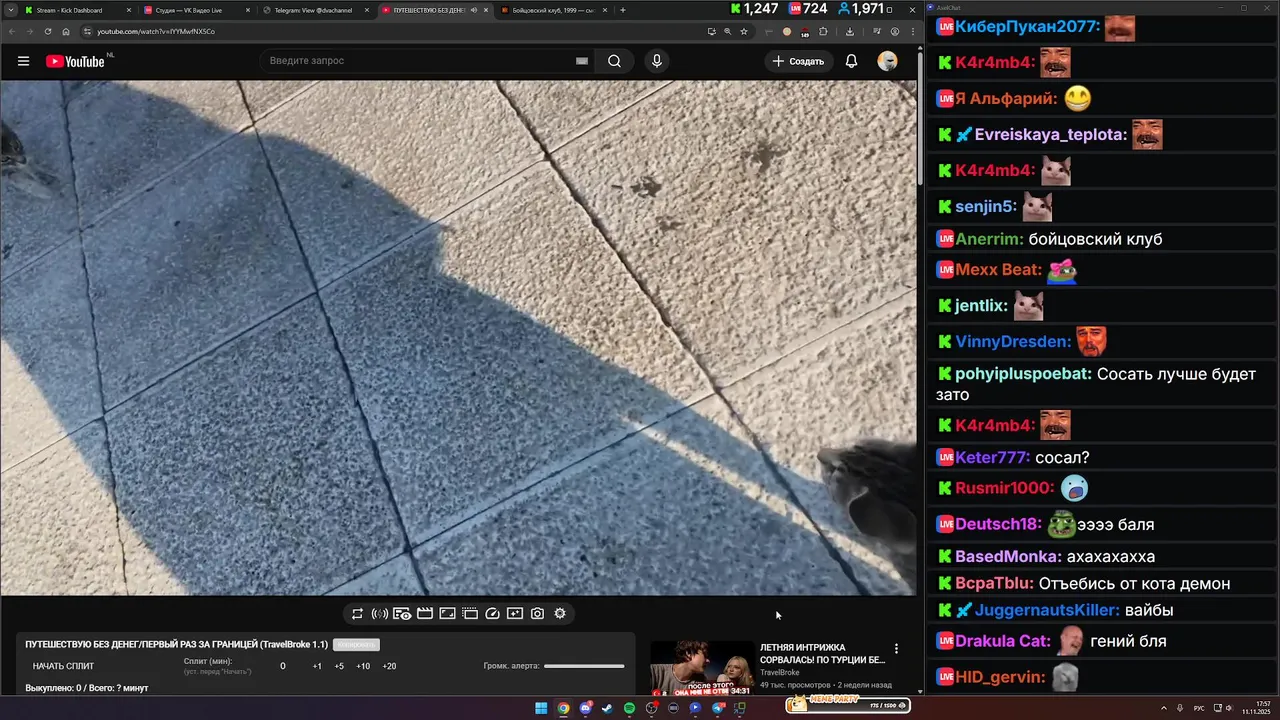Open three-dot menu of recommended video
The height and width of the screenshot is (720, 1280).
tap(896, 649)
